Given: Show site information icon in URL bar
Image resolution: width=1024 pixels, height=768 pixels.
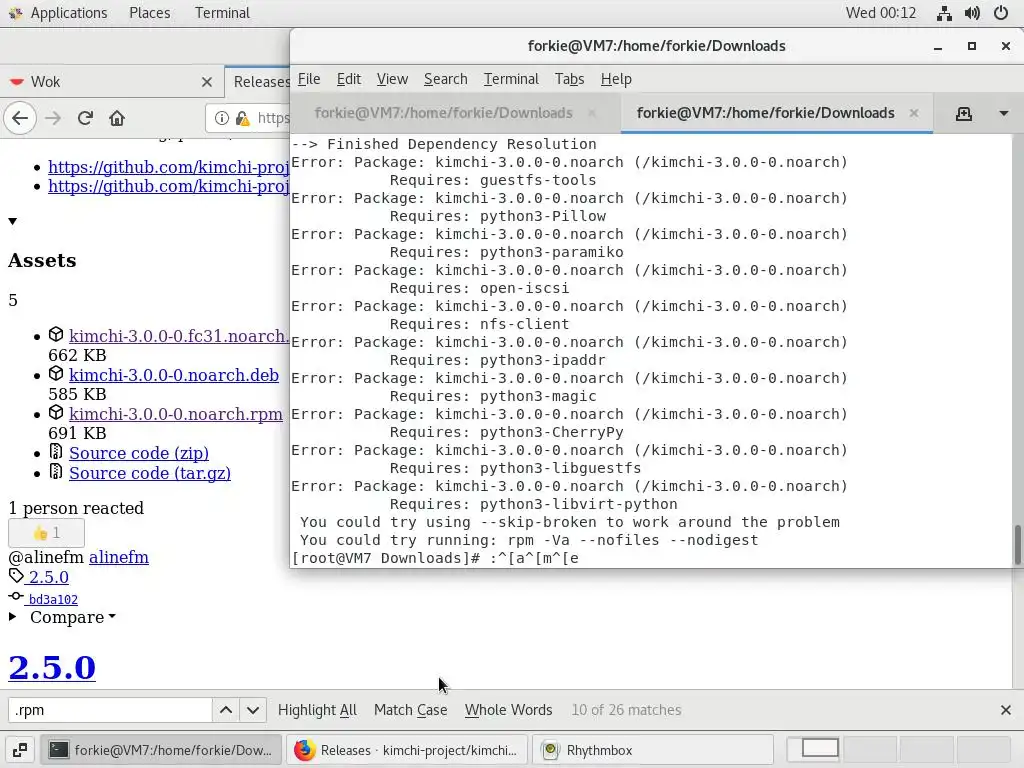Looking at the screenshot, I should [x=222, y=118].
